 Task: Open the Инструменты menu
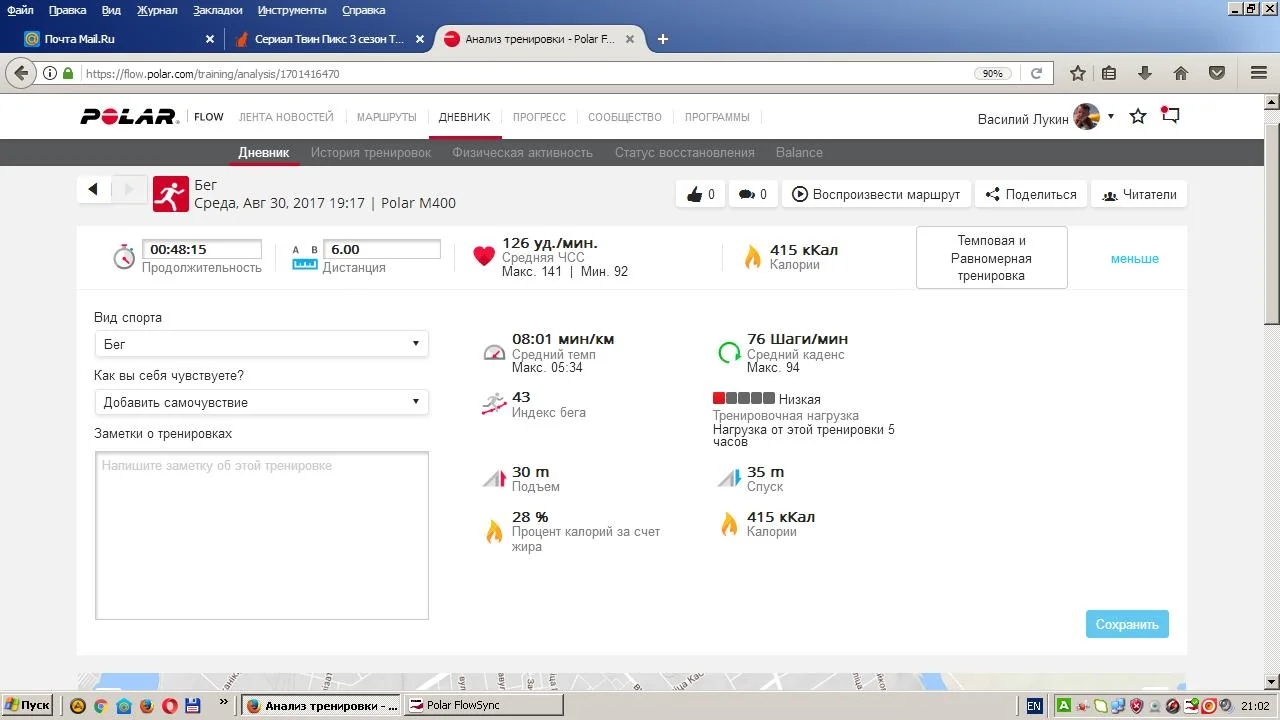[x=292, y=10]
